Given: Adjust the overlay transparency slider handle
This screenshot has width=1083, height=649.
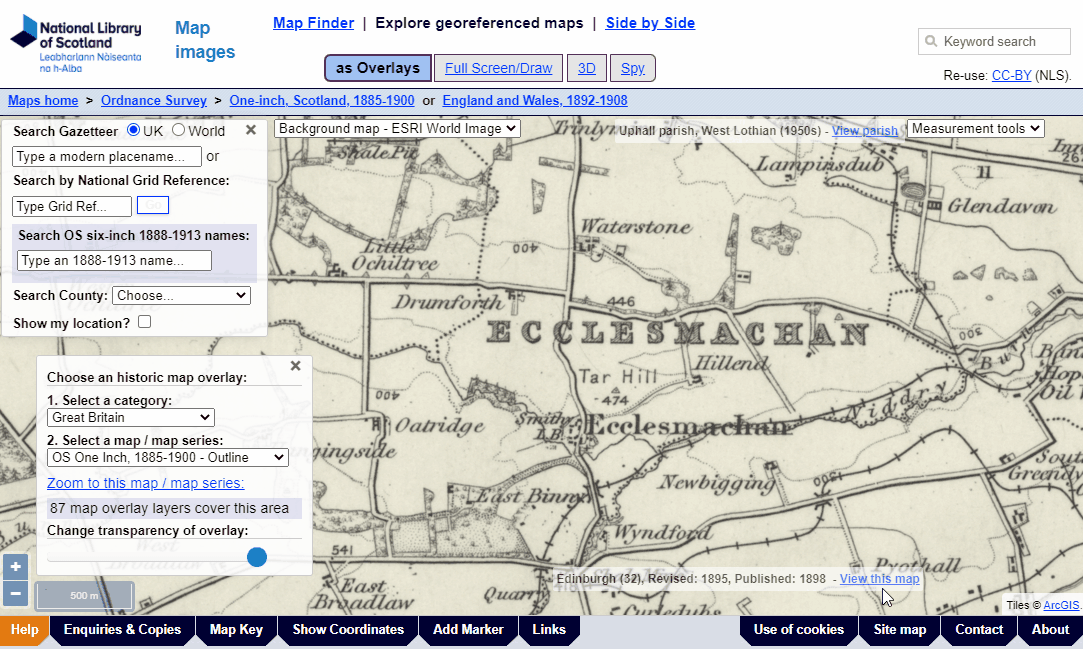Looking at the screenshot, I should click(x=257, y=557).
